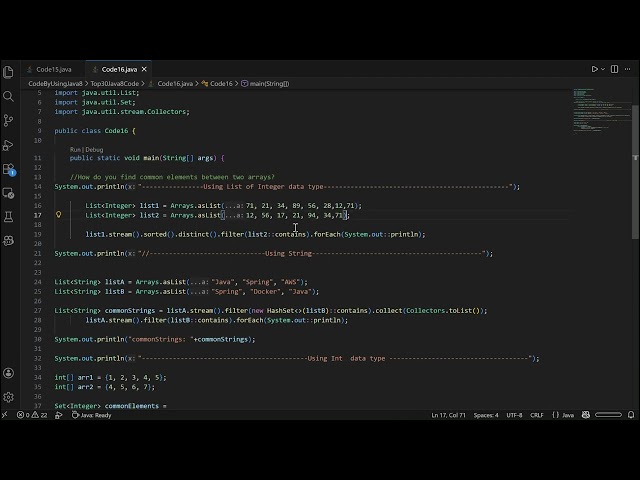Image resolution: width=640 pixels, height=480 pixels.
Task: Click the Ln 17, Col 71 position indicator
Action: coord(448,415)
